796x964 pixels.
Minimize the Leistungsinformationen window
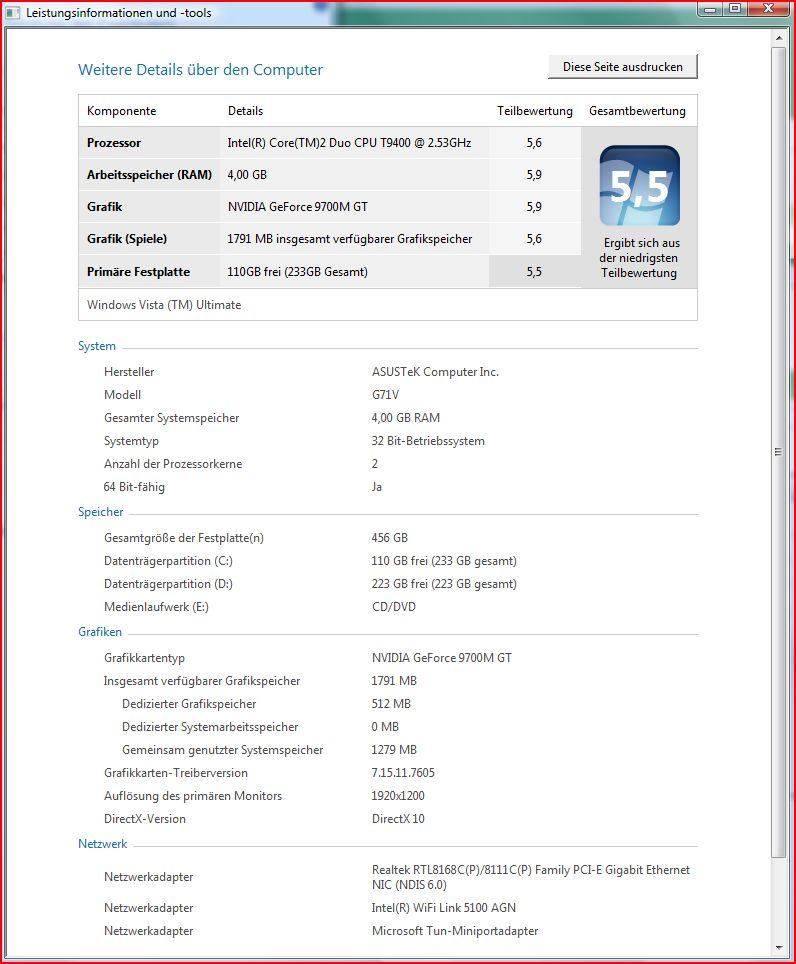click(710, 9)
